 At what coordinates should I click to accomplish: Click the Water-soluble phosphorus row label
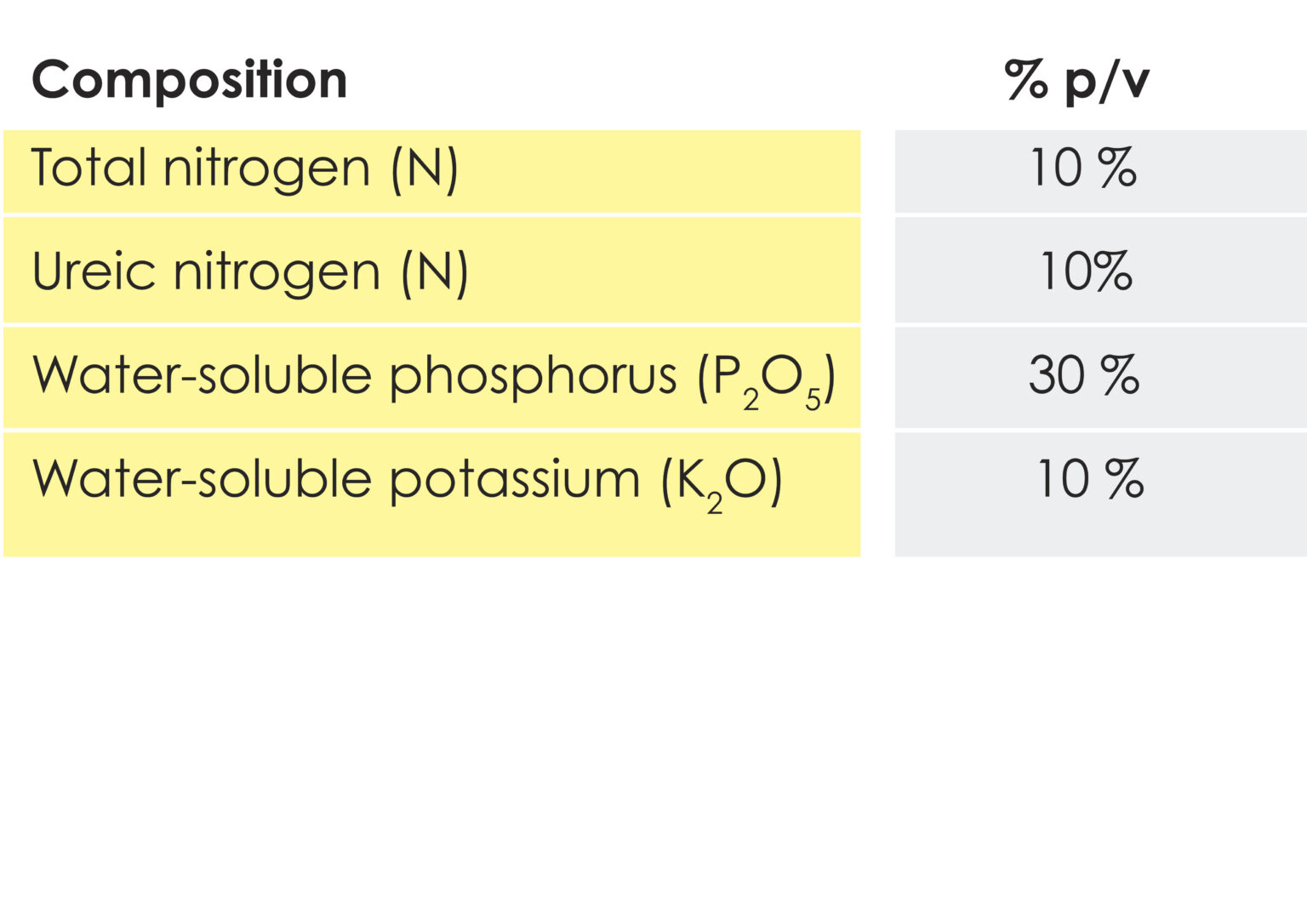(x=433, y=376)
